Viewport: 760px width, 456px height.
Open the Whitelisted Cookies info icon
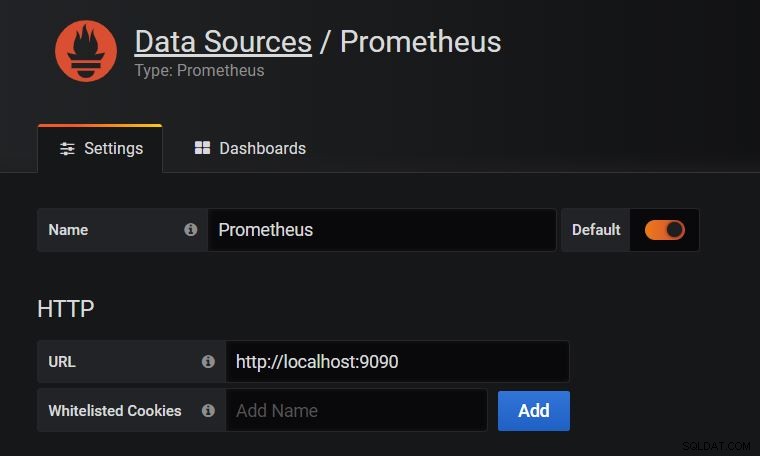click(x=208, y=410)
